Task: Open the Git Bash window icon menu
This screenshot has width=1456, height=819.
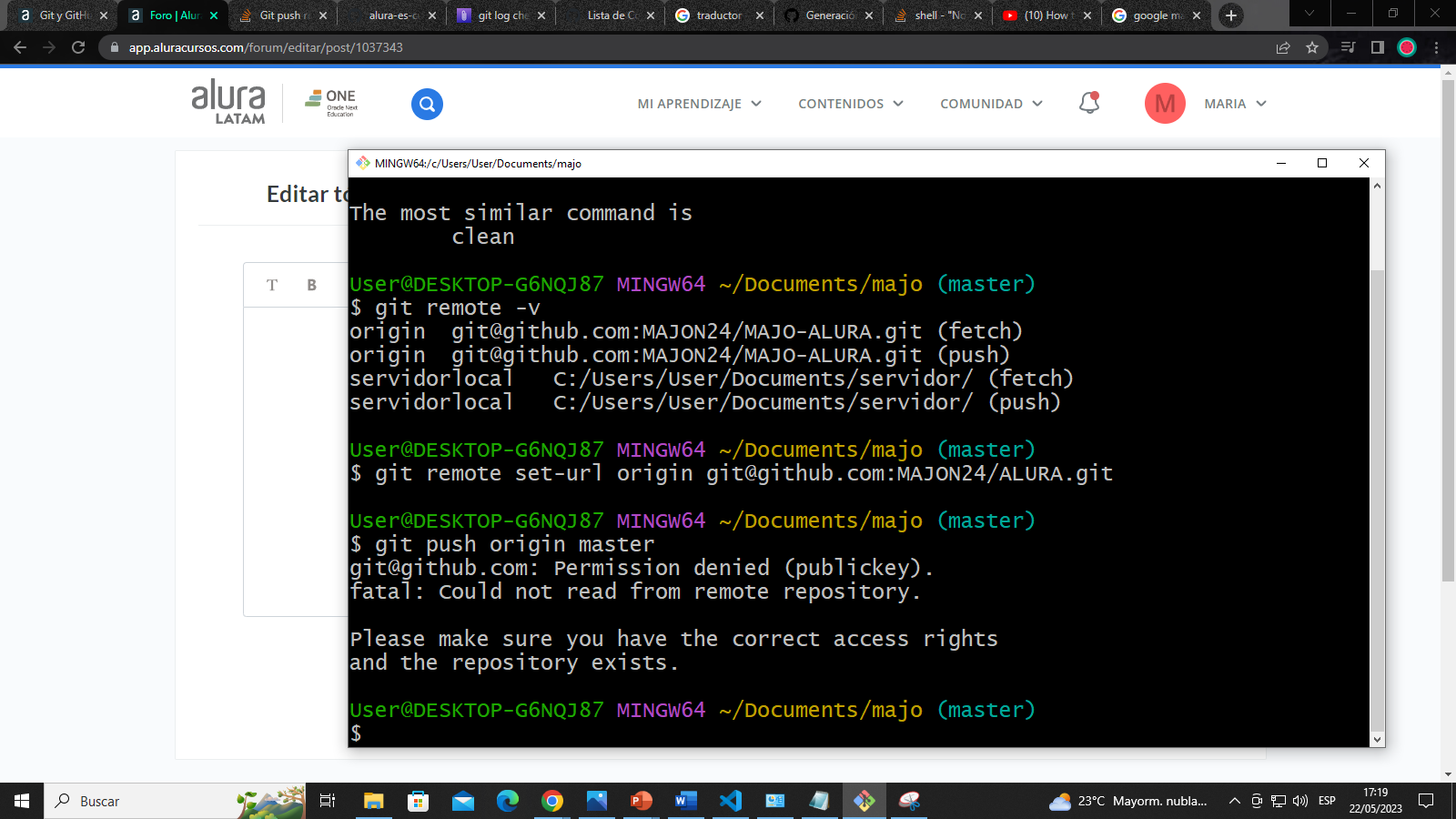Action: coord(363,163)
